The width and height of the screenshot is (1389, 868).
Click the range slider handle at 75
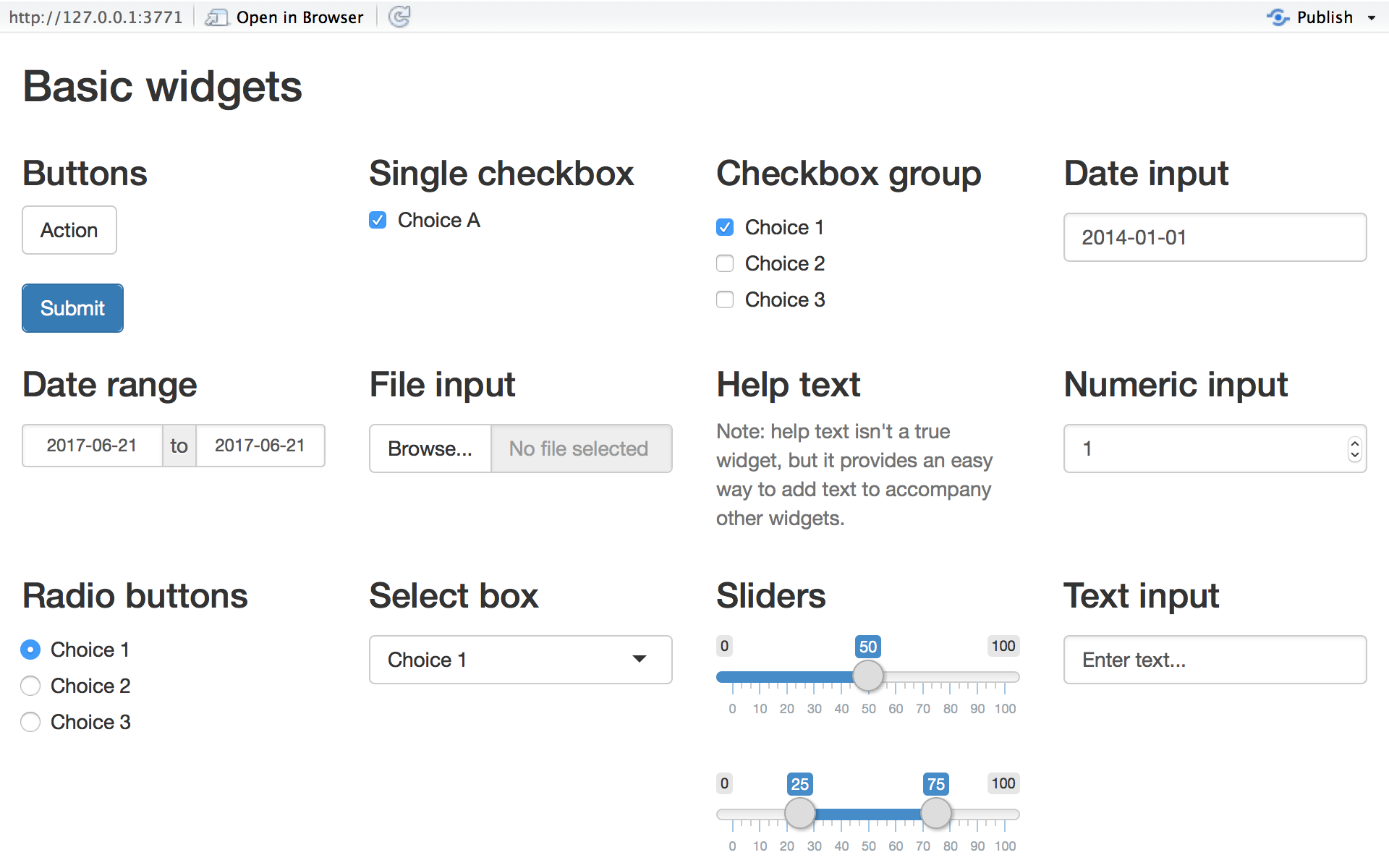tap(935, 814)
